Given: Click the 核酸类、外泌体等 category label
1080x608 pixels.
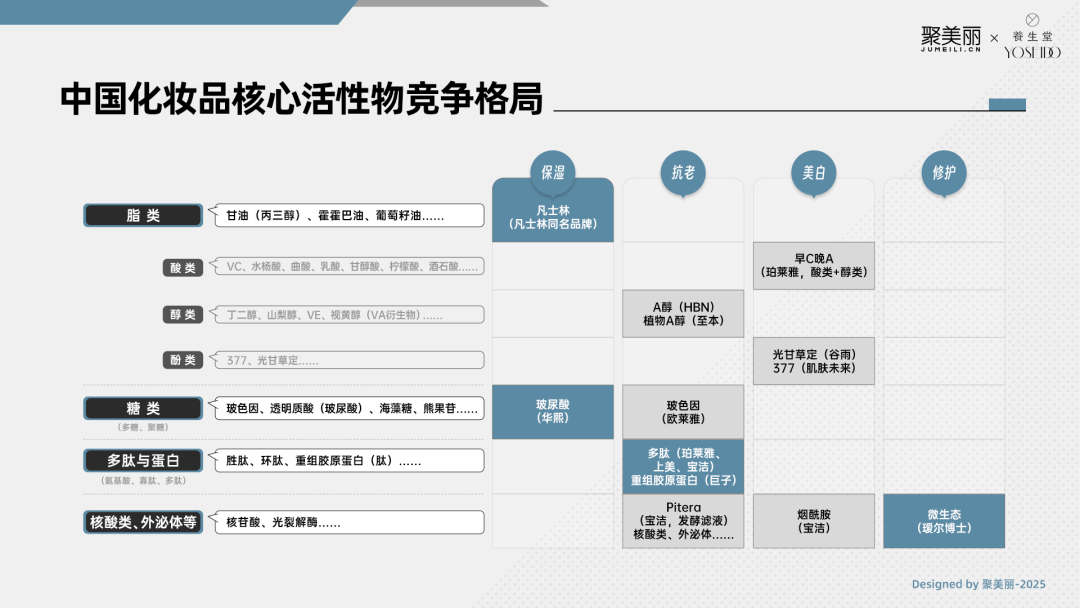Looking at the screenshot, I should click(x=143, y=523).
